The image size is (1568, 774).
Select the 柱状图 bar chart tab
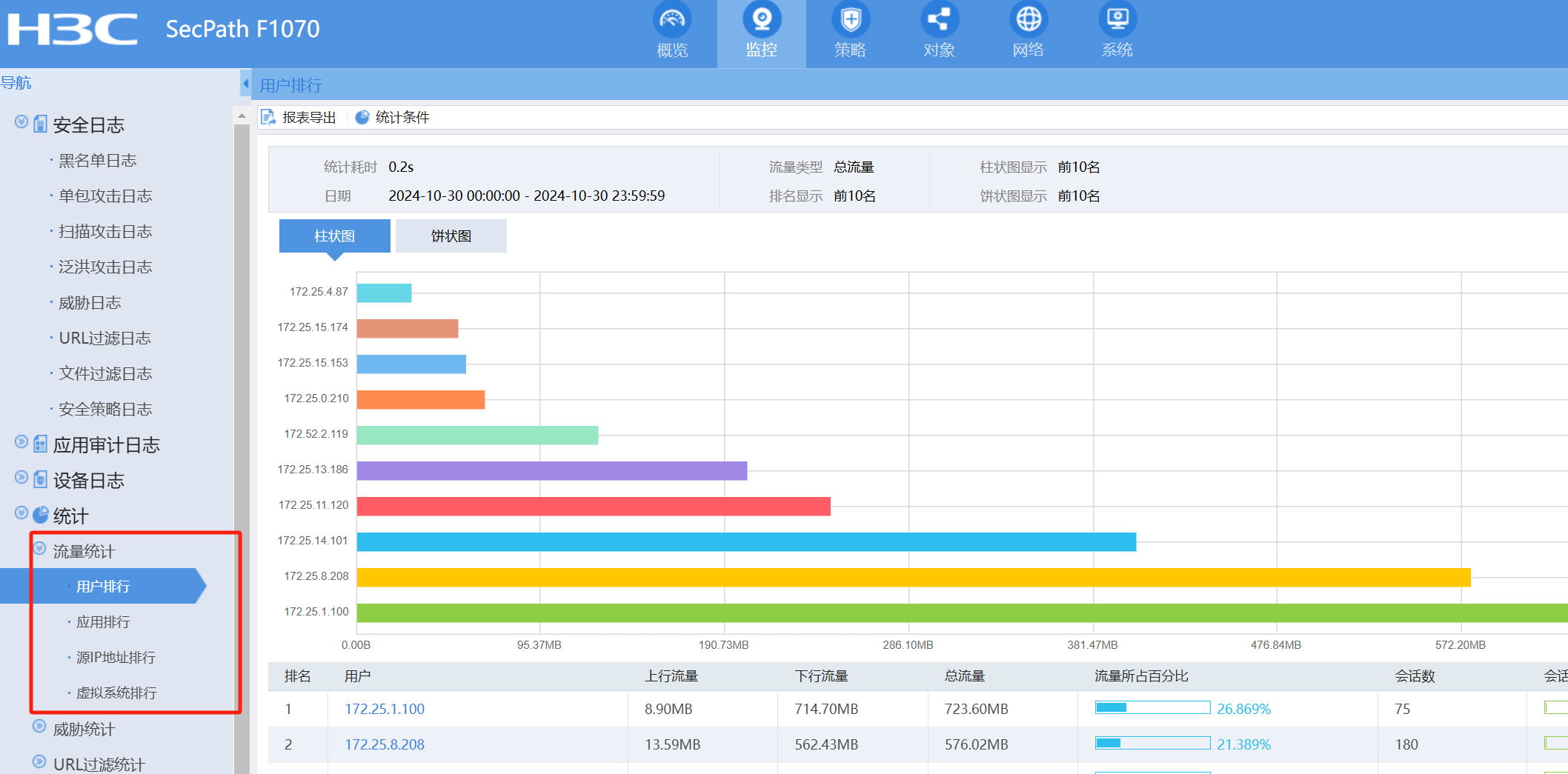click(334, 236)
